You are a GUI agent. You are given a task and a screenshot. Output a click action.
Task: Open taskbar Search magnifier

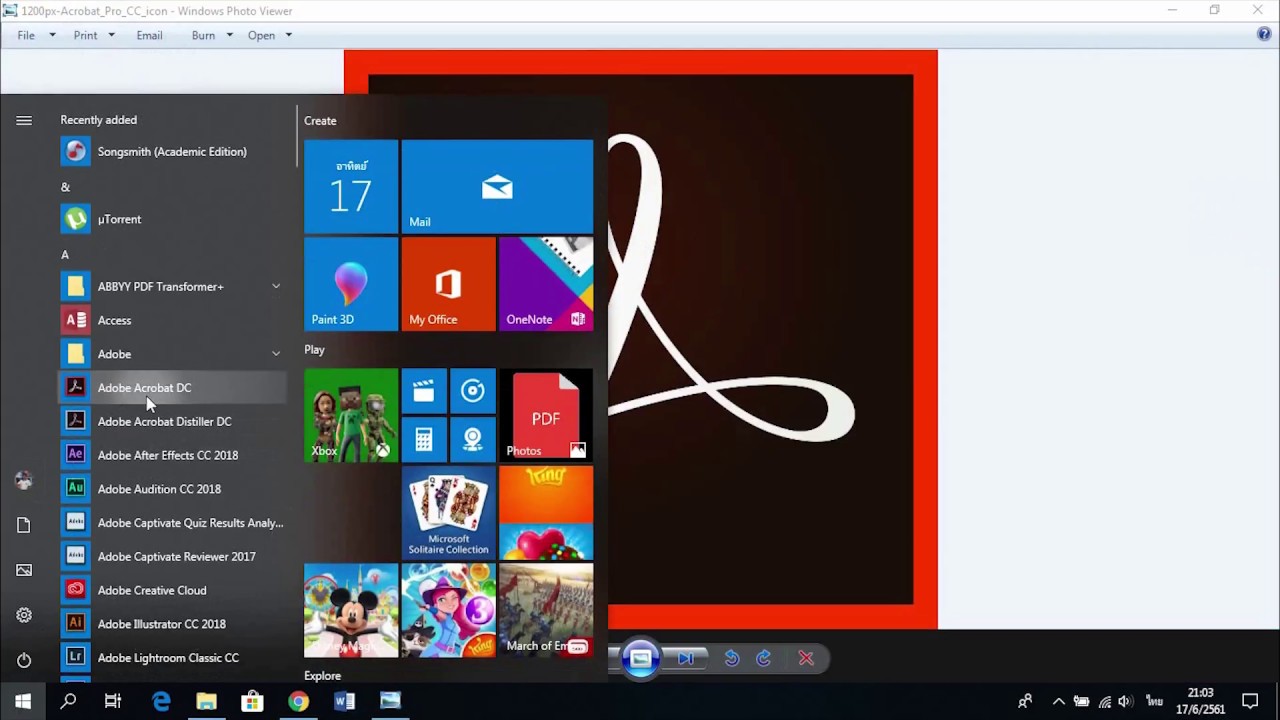[x=68, y=701]
